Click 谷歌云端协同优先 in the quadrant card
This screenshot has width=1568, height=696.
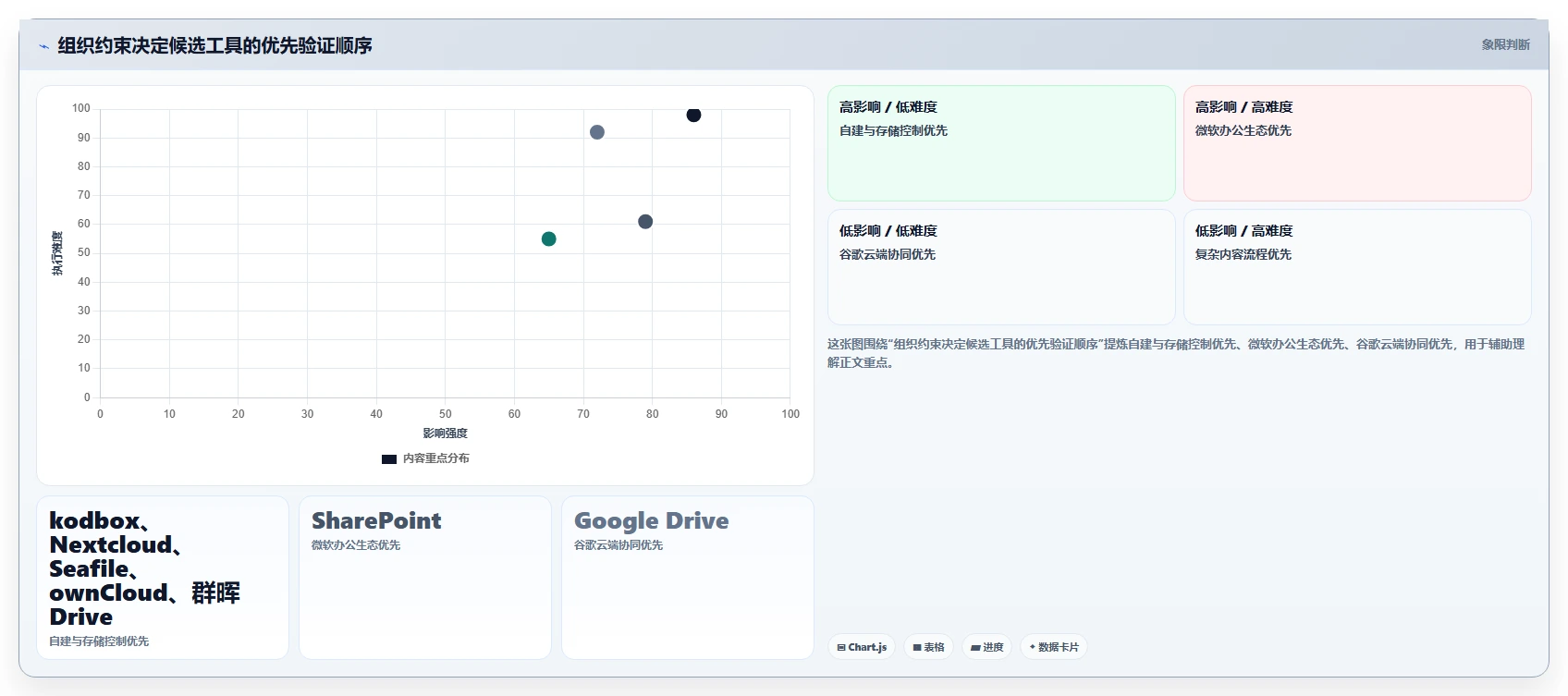click(x=888, y=254)
